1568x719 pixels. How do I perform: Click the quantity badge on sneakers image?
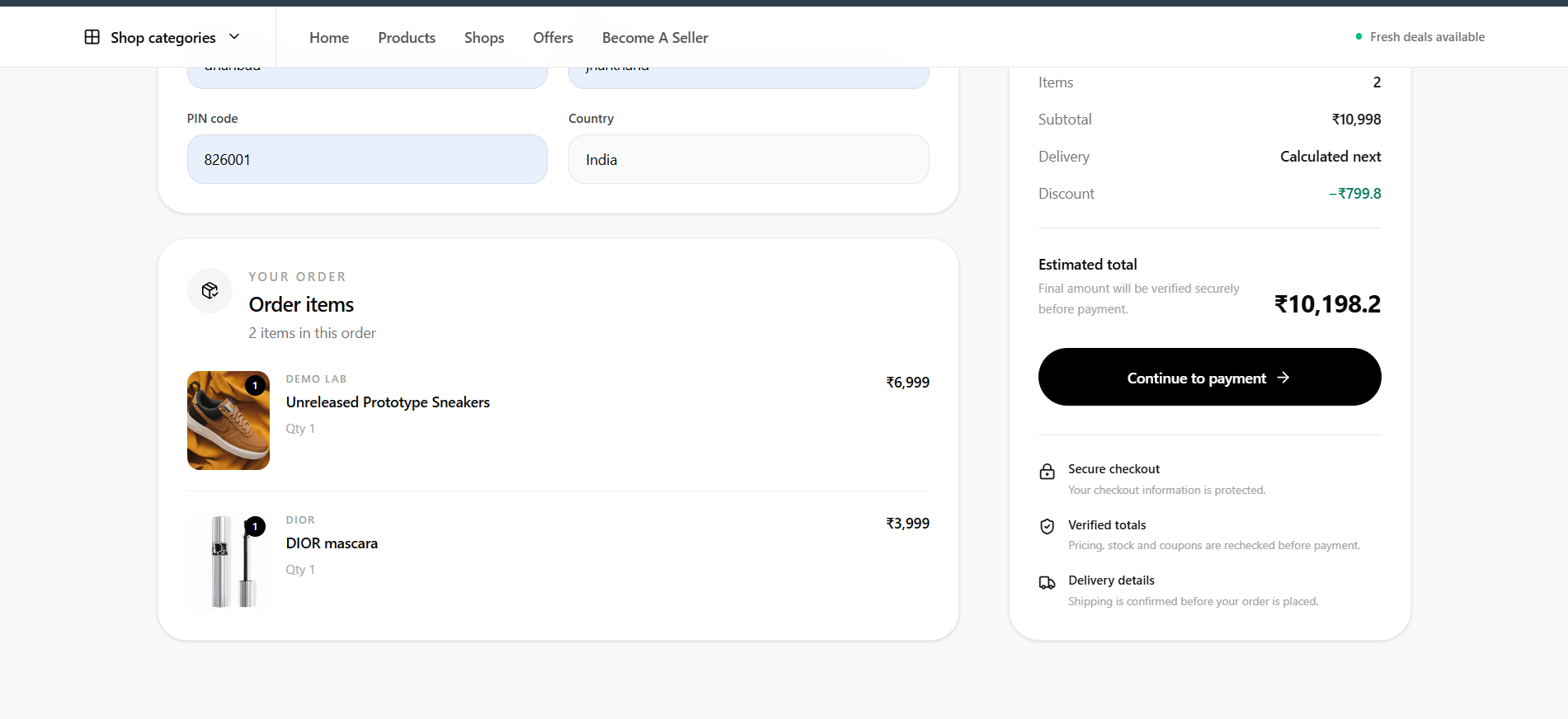click(255, 385)
